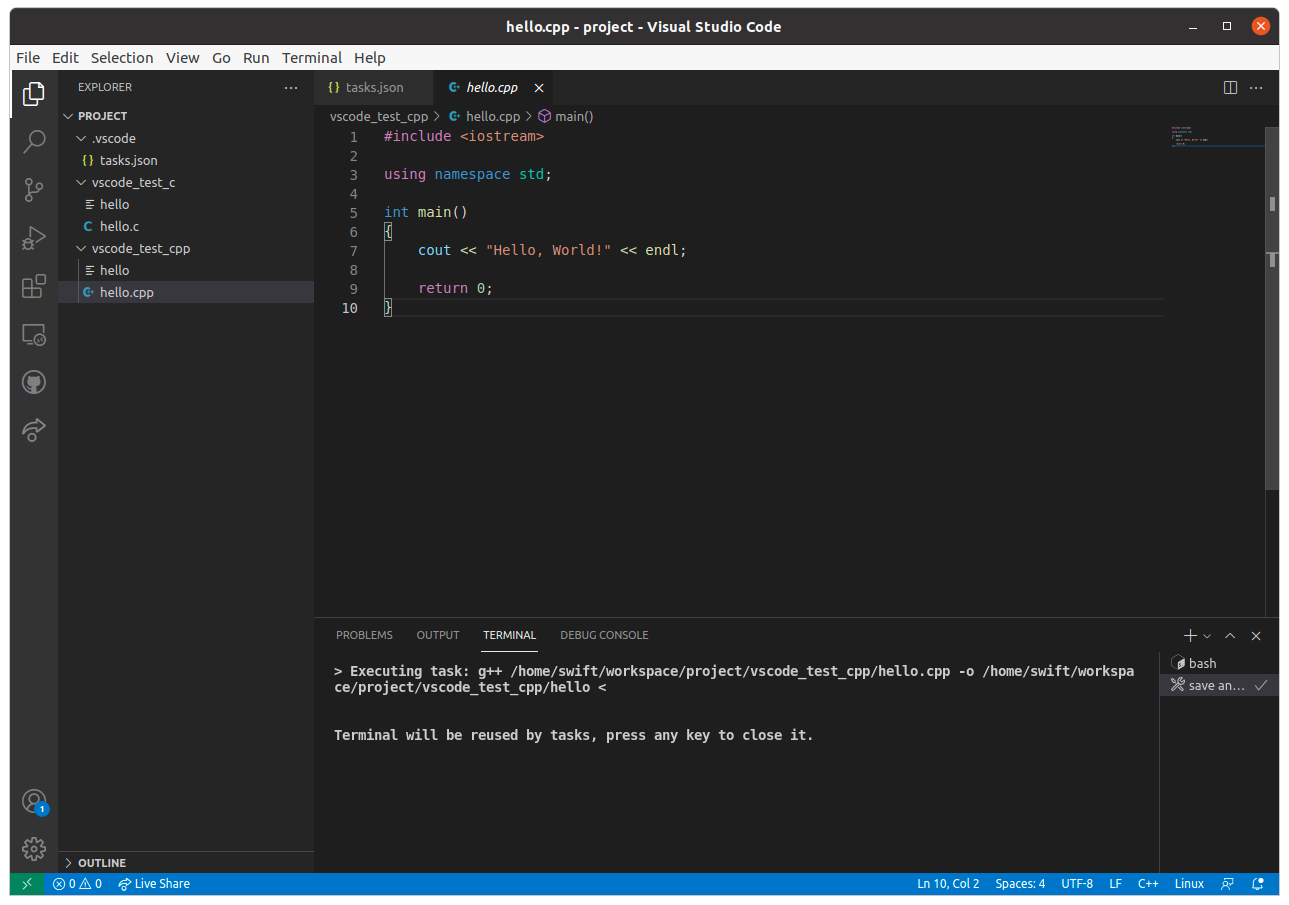Open hello.cpp in the explorer tree
This screenshot has width=1289, height=905.
[186, 292]
